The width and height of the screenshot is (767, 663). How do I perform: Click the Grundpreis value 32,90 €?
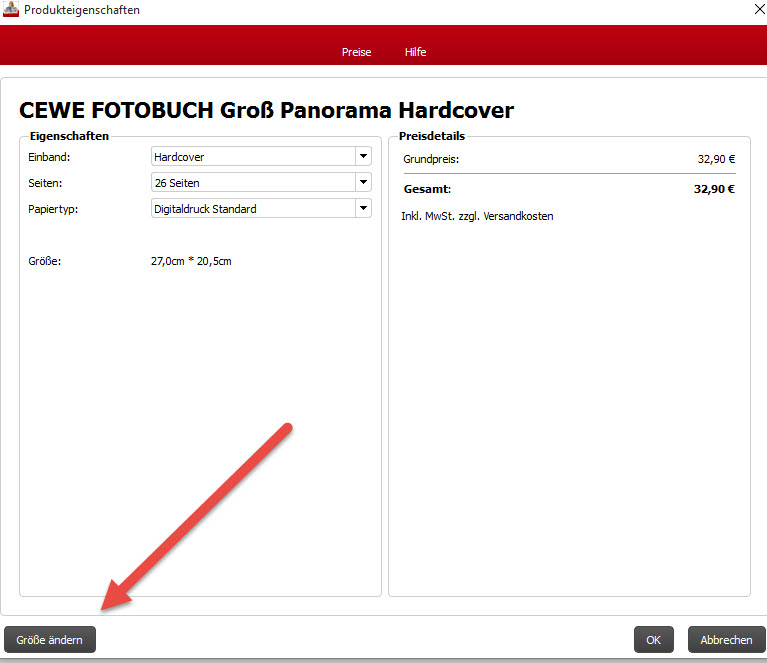(x=716, y=159)
